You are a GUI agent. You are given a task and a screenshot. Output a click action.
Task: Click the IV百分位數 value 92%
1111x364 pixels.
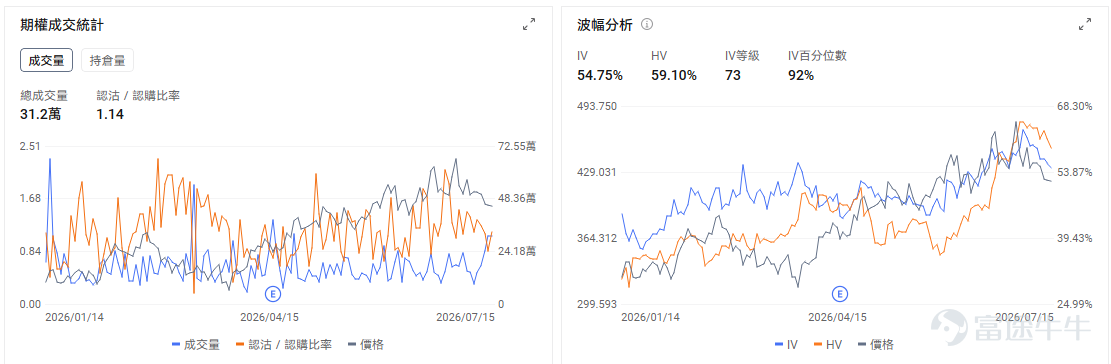coord(801,75)
